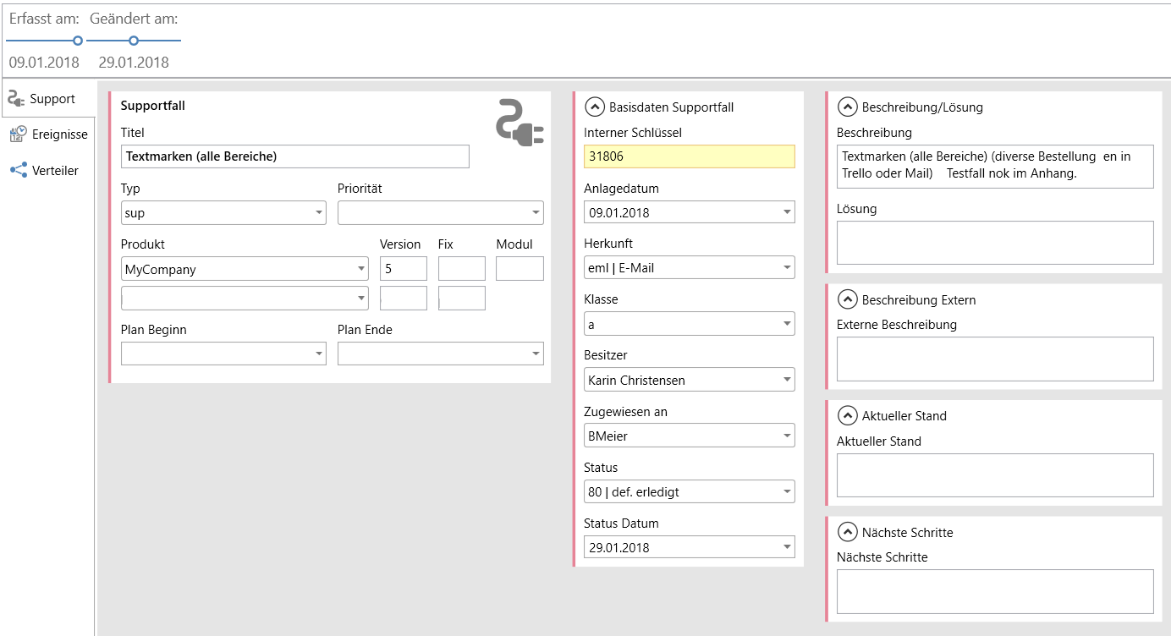Screen dimensions: 1171x636
Task: Collapse the Basisdaten Supportfall section
Action: (x=594, y=107)
